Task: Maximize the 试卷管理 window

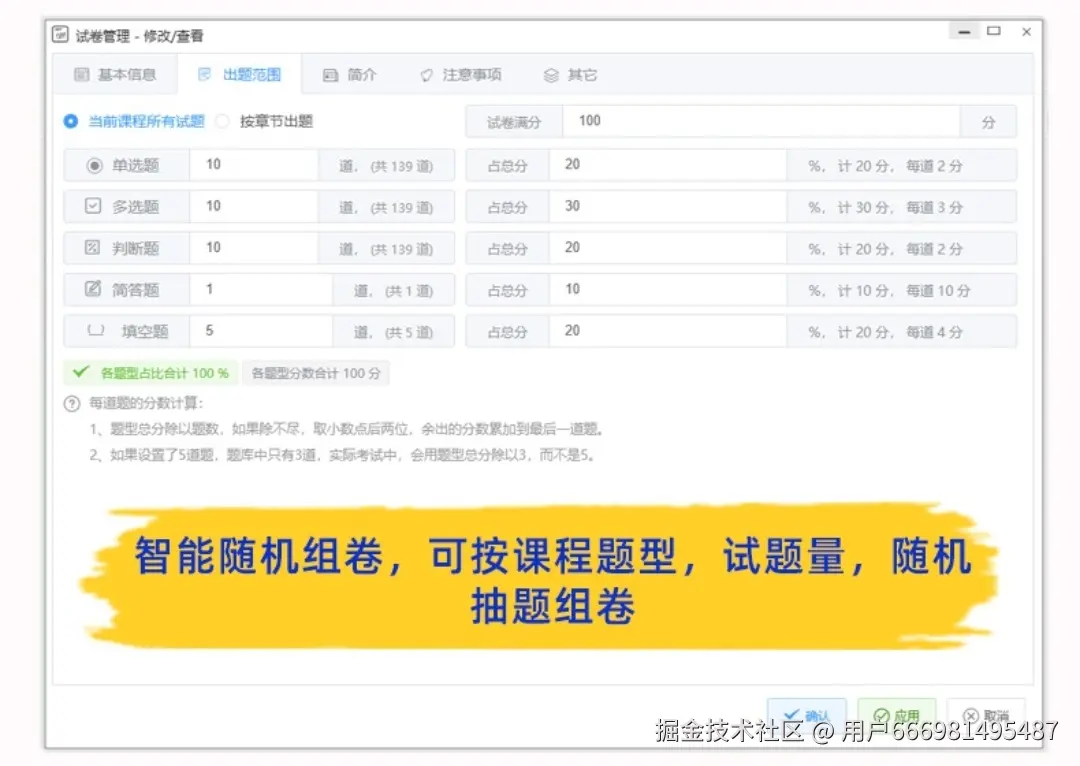Action: coord(993,31)
